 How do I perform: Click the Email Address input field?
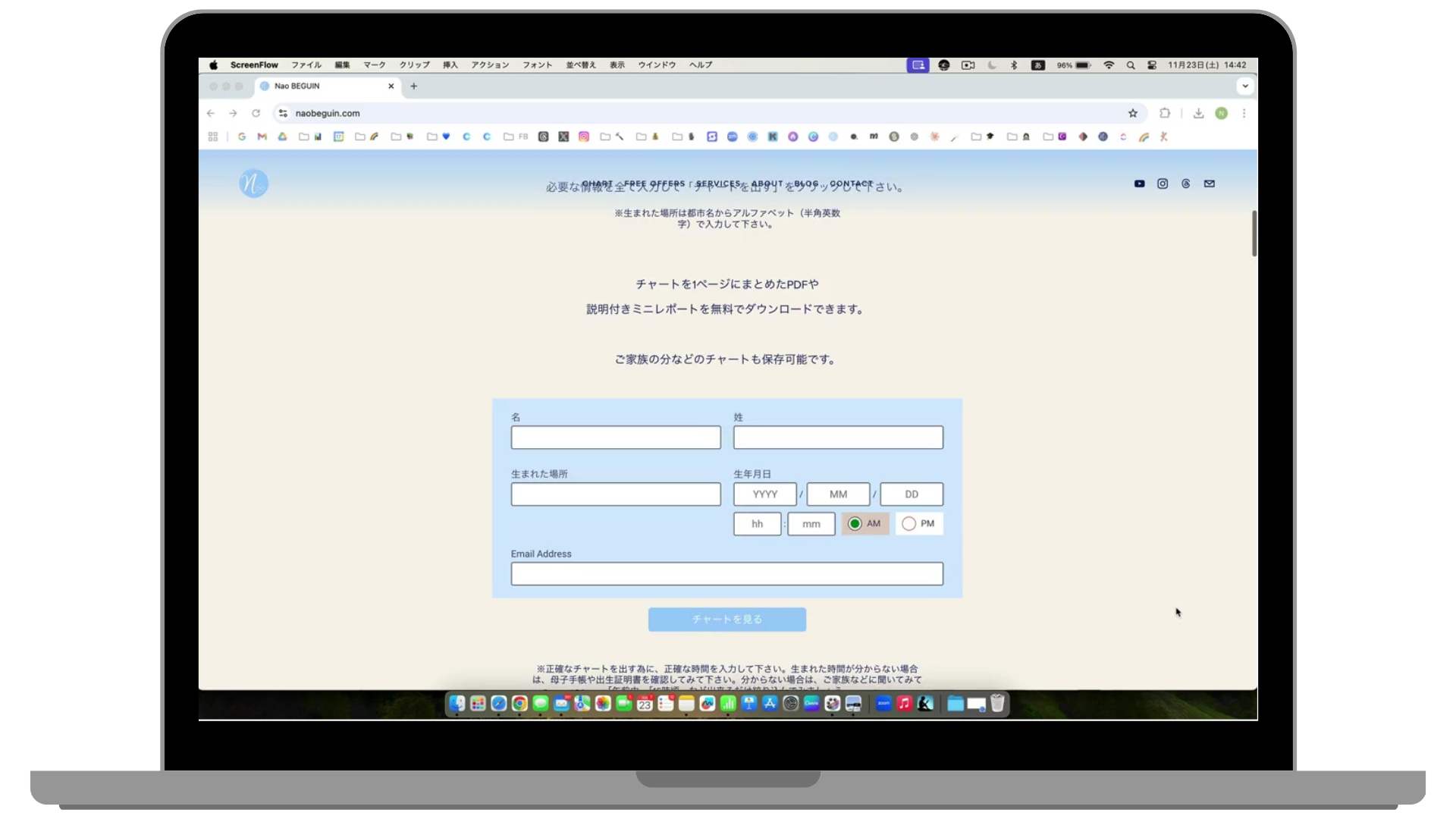[726, 574]
